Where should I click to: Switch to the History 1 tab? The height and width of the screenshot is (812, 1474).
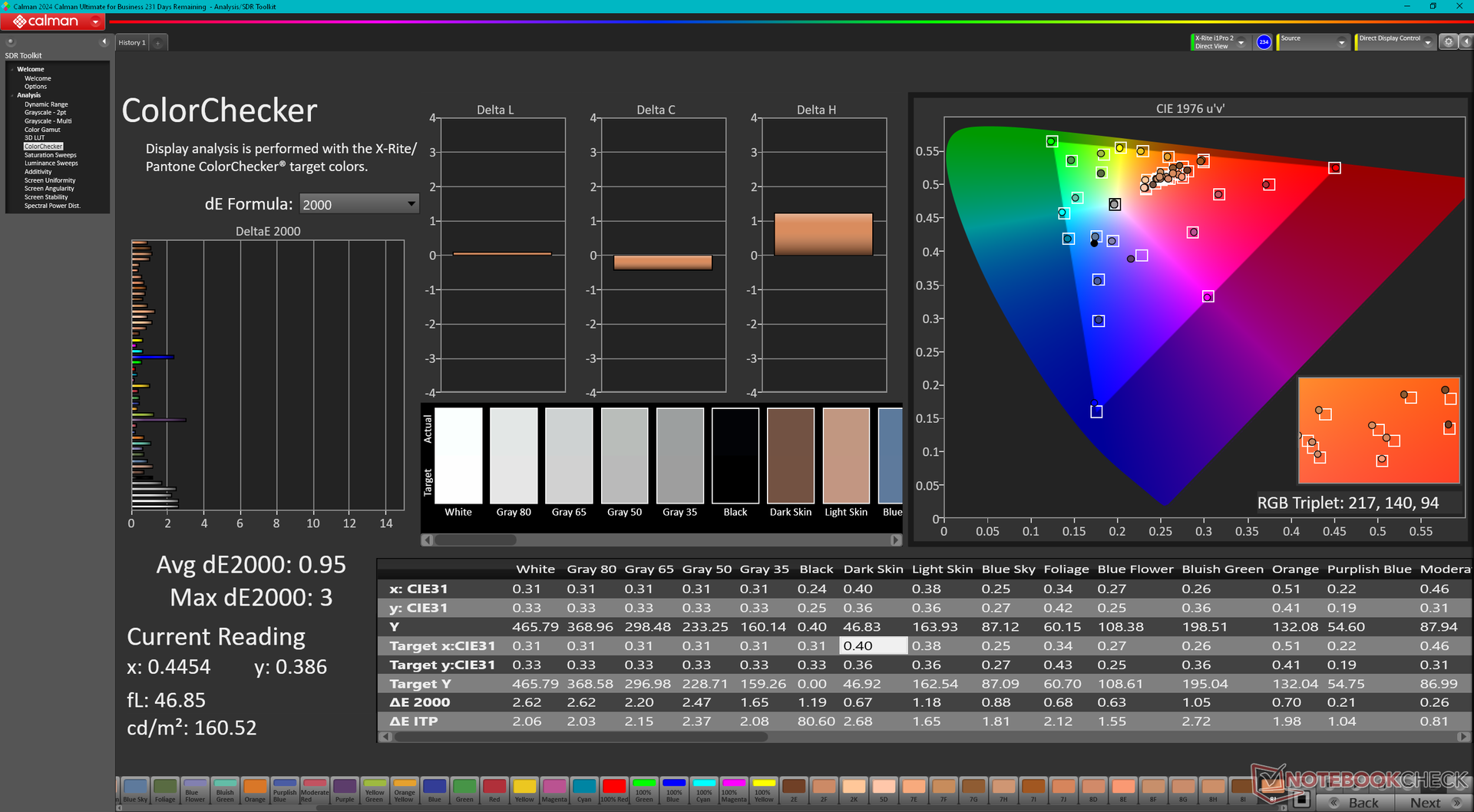coord(132,43)
